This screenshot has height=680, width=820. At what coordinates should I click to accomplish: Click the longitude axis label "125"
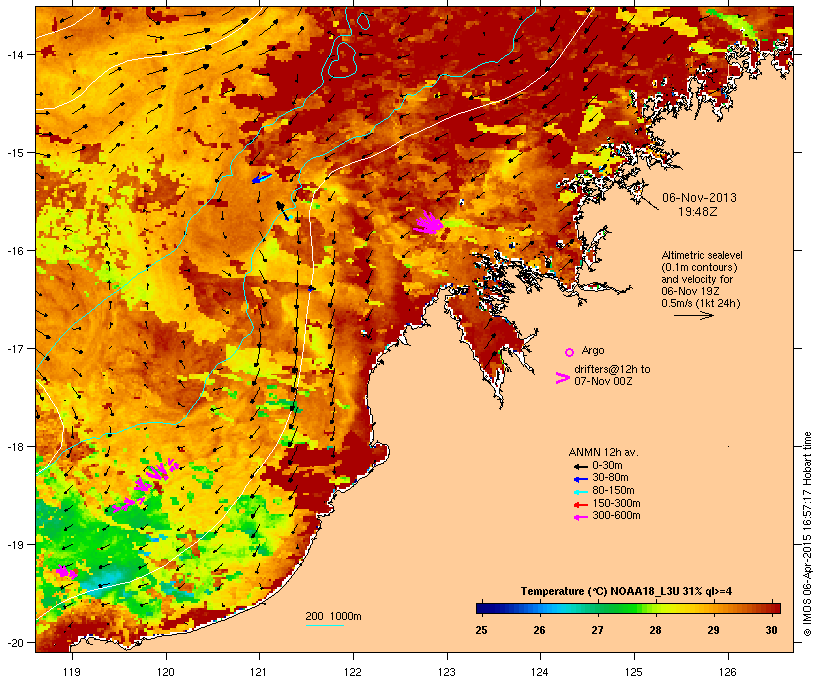click(x=634, y=672)
